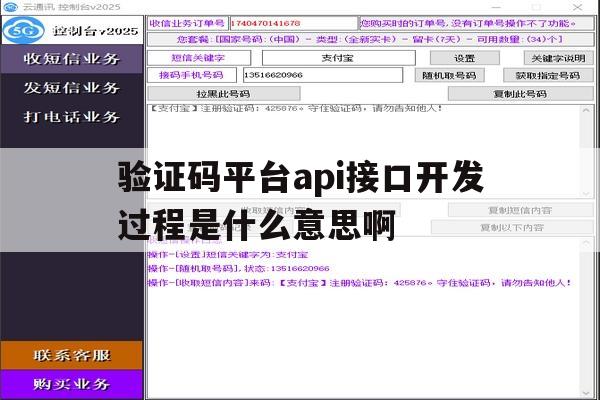Click the 5G cloud logo icon
Screen dimensions: 600x400
[23, 30]
